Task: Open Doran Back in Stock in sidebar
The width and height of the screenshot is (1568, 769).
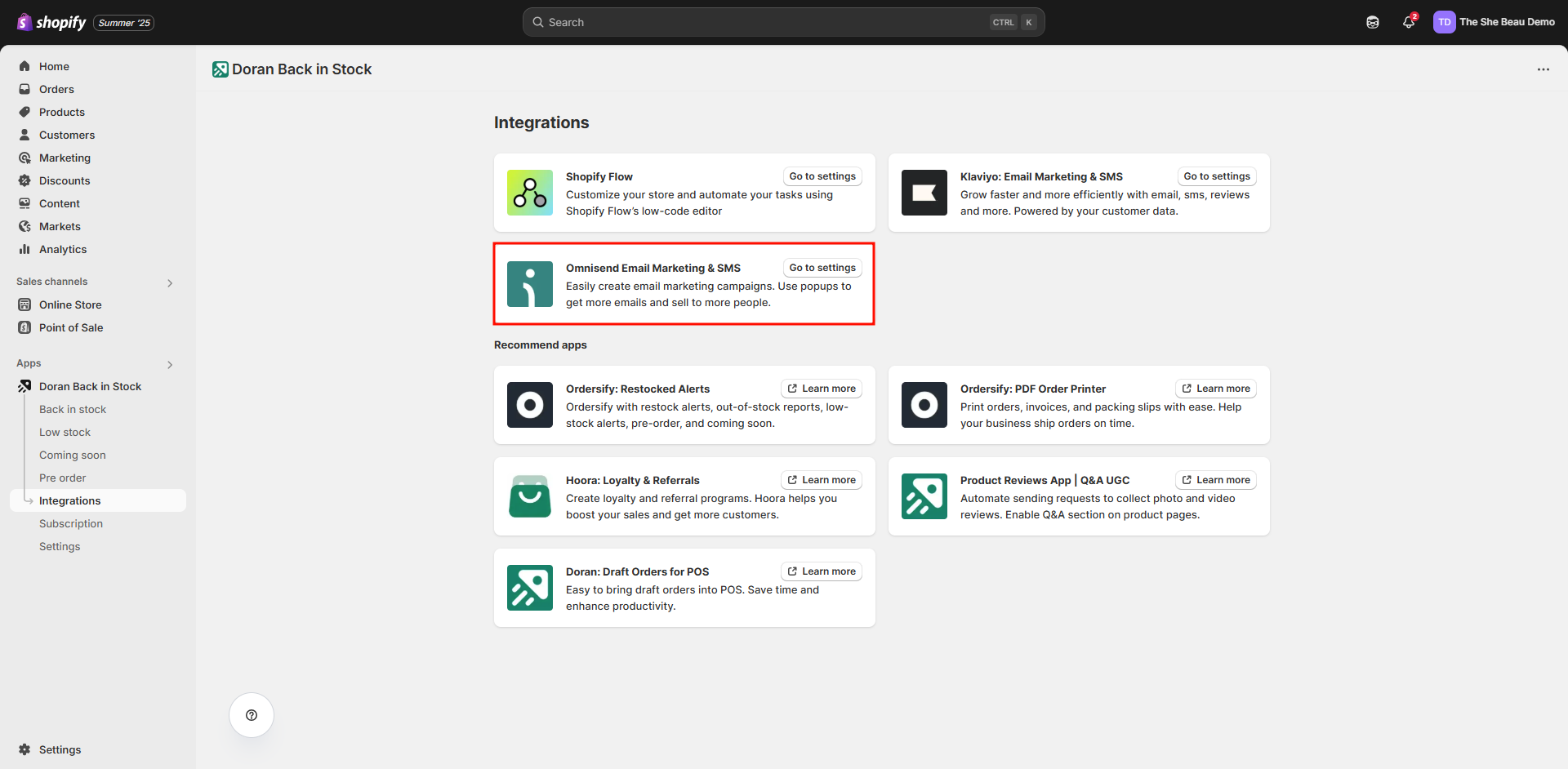Action: (x=90, y=386)
